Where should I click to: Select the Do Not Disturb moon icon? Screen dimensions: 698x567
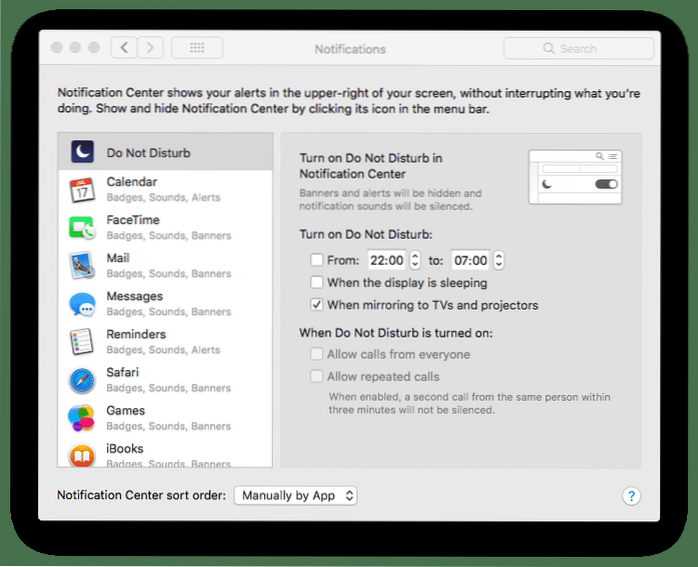pos(82,152)
